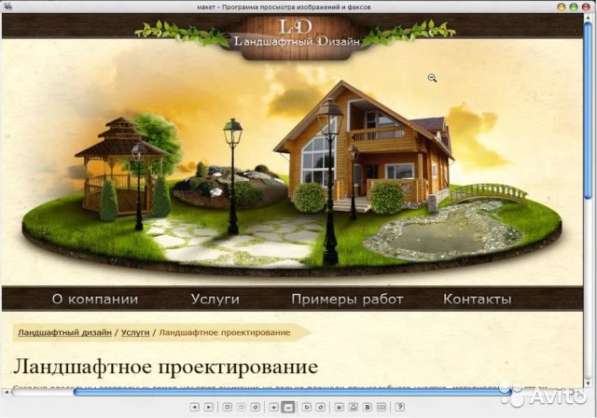
Task: Print the current image
Action: pos(353,407)
